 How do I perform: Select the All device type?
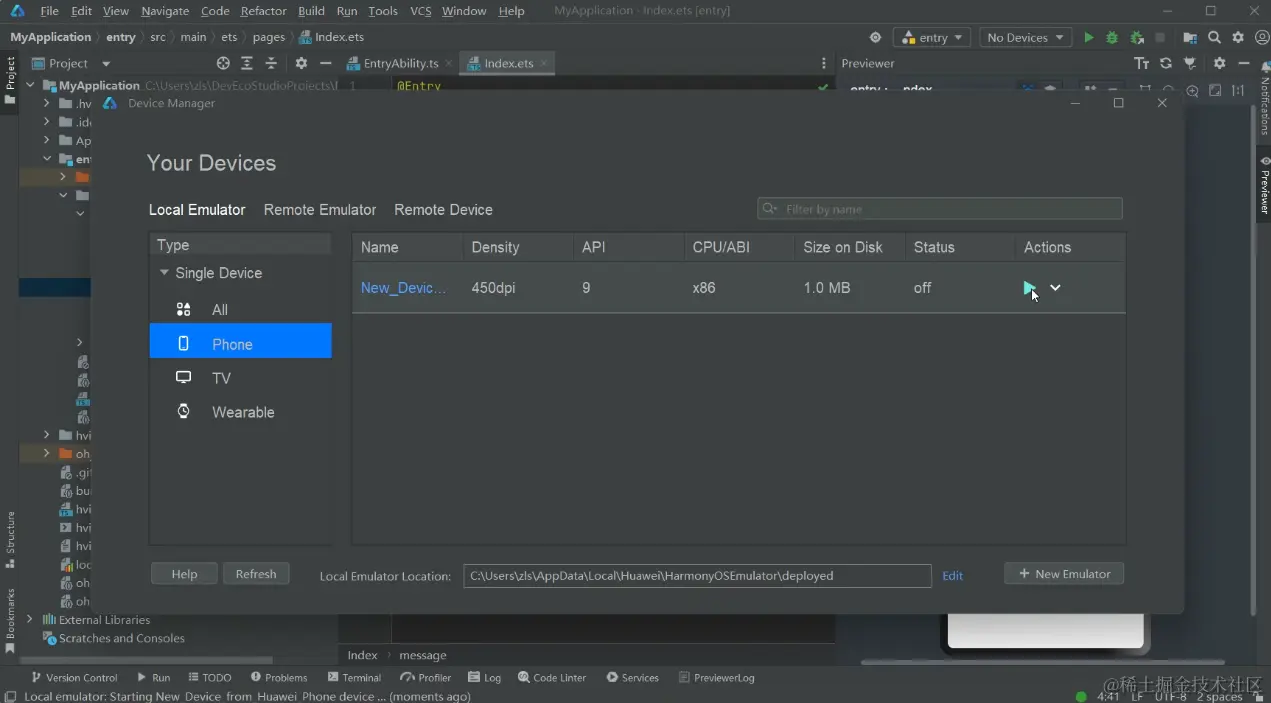(x=240, y=310)
